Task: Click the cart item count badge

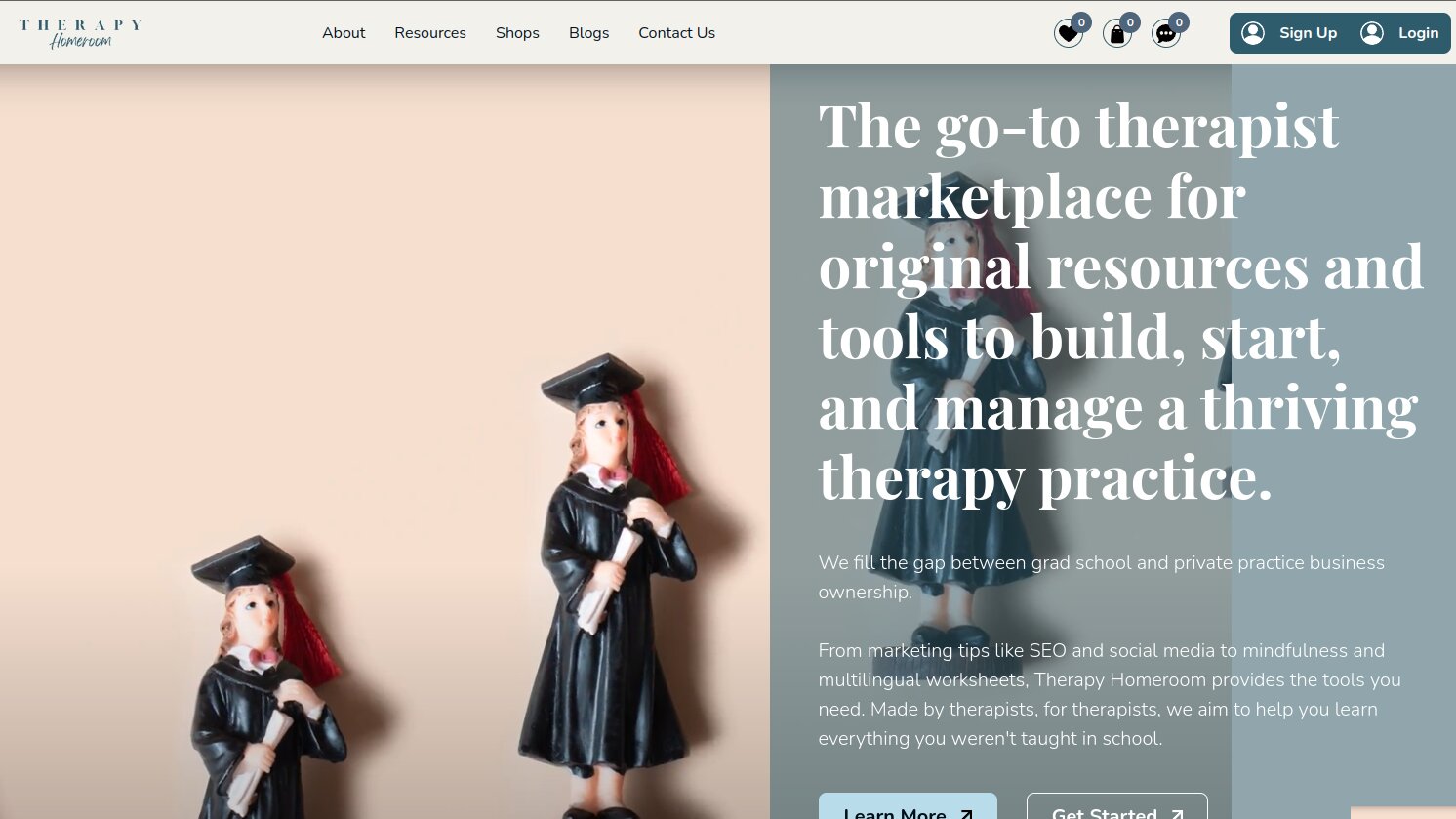Action: tap(1130, 22)
